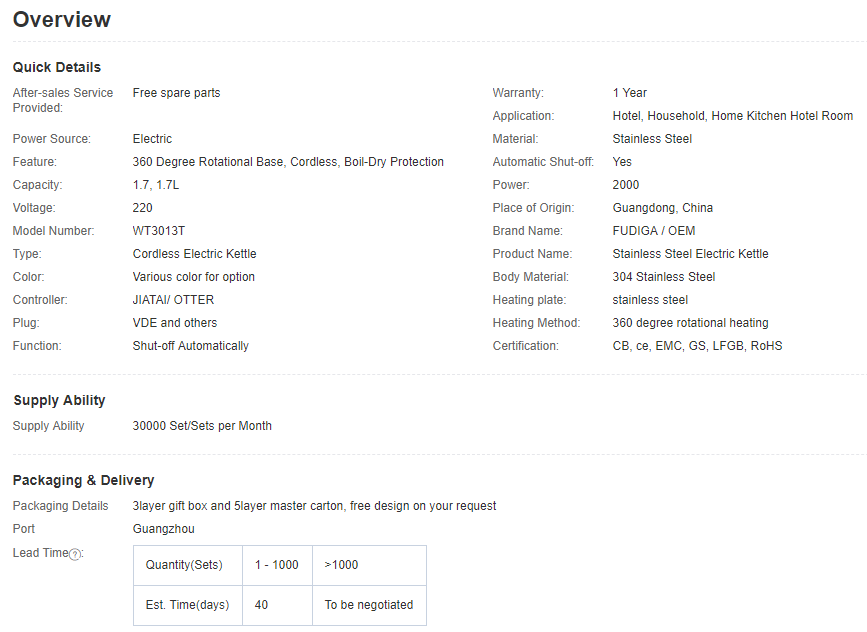Viewport: 867px width, 632px height.
Task: Click the Guangdong, China origin value
Action: coord(662,208)
